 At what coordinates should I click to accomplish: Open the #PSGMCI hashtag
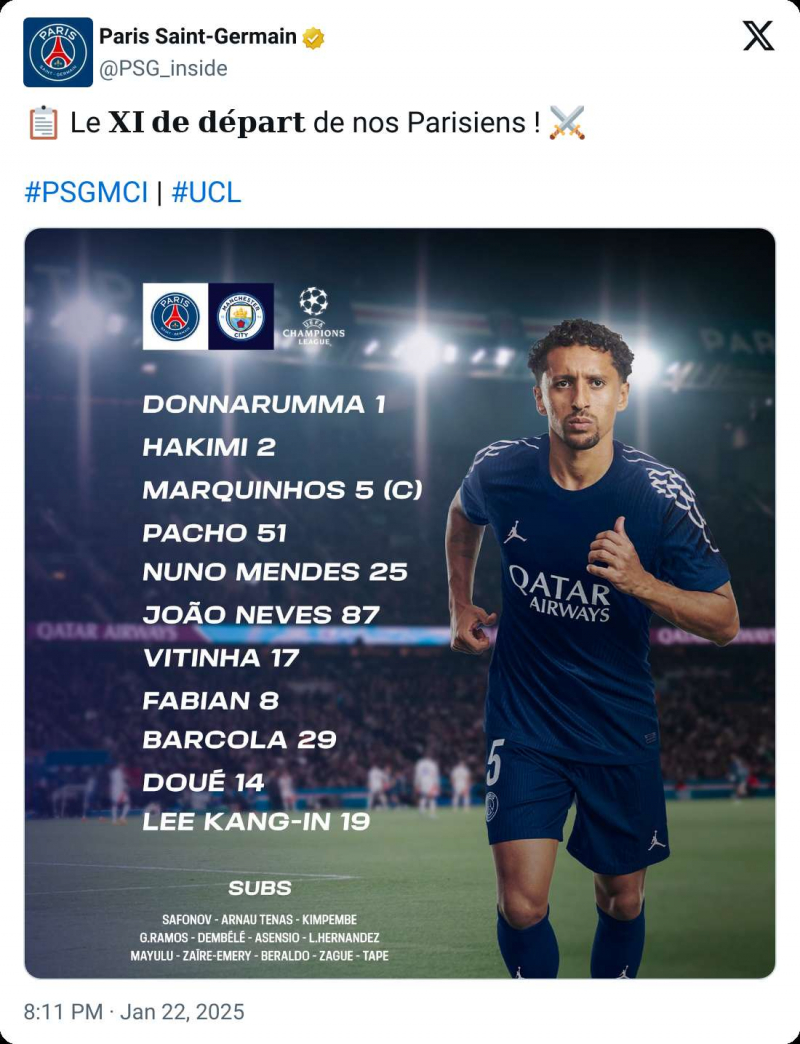86,192
